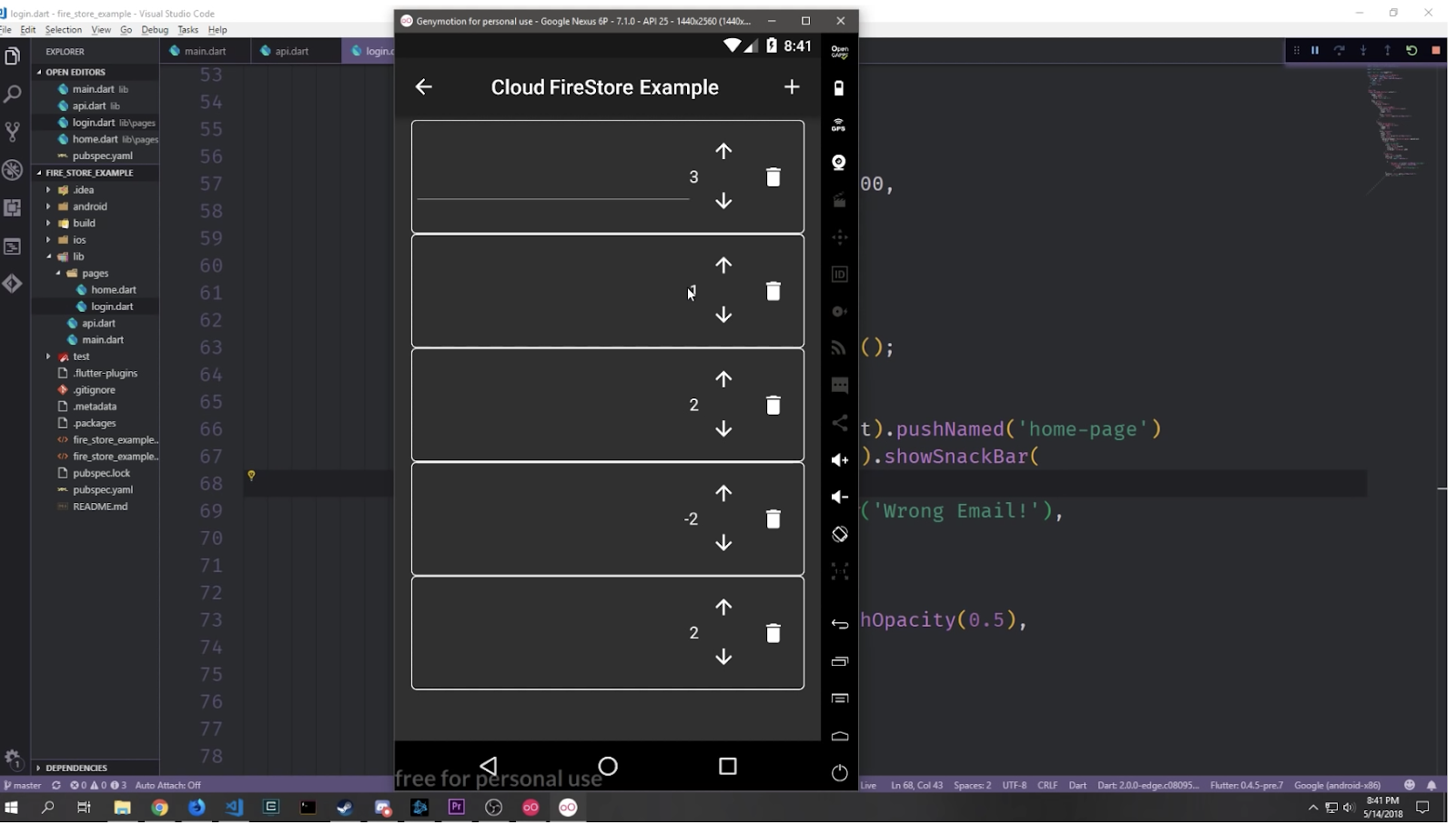Open the Debug menu
Image resolution: width=1456 pixels, height=824 pixels.
[x=155, y=30]
